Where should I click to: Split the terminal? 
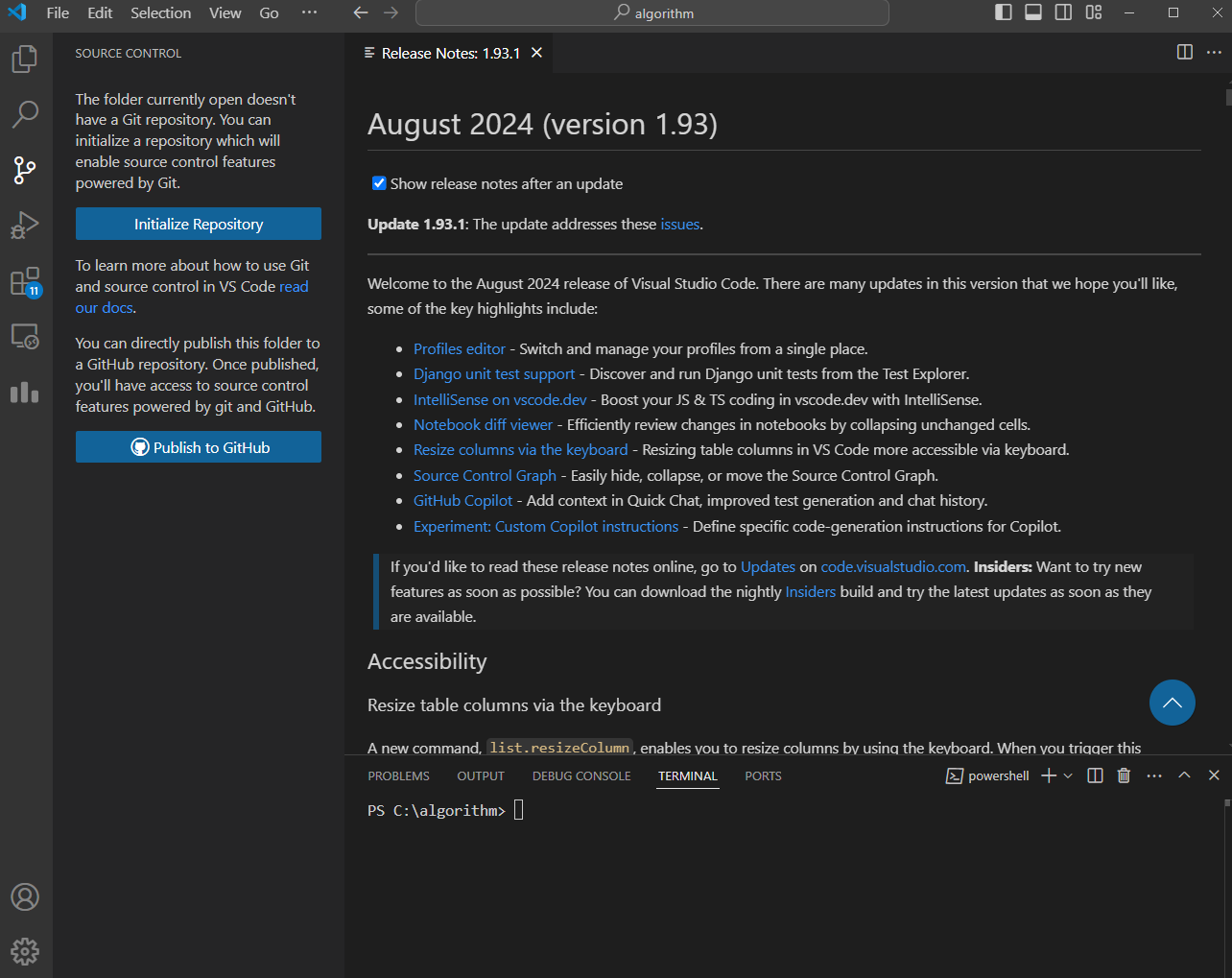click(x=1095, y=775)
